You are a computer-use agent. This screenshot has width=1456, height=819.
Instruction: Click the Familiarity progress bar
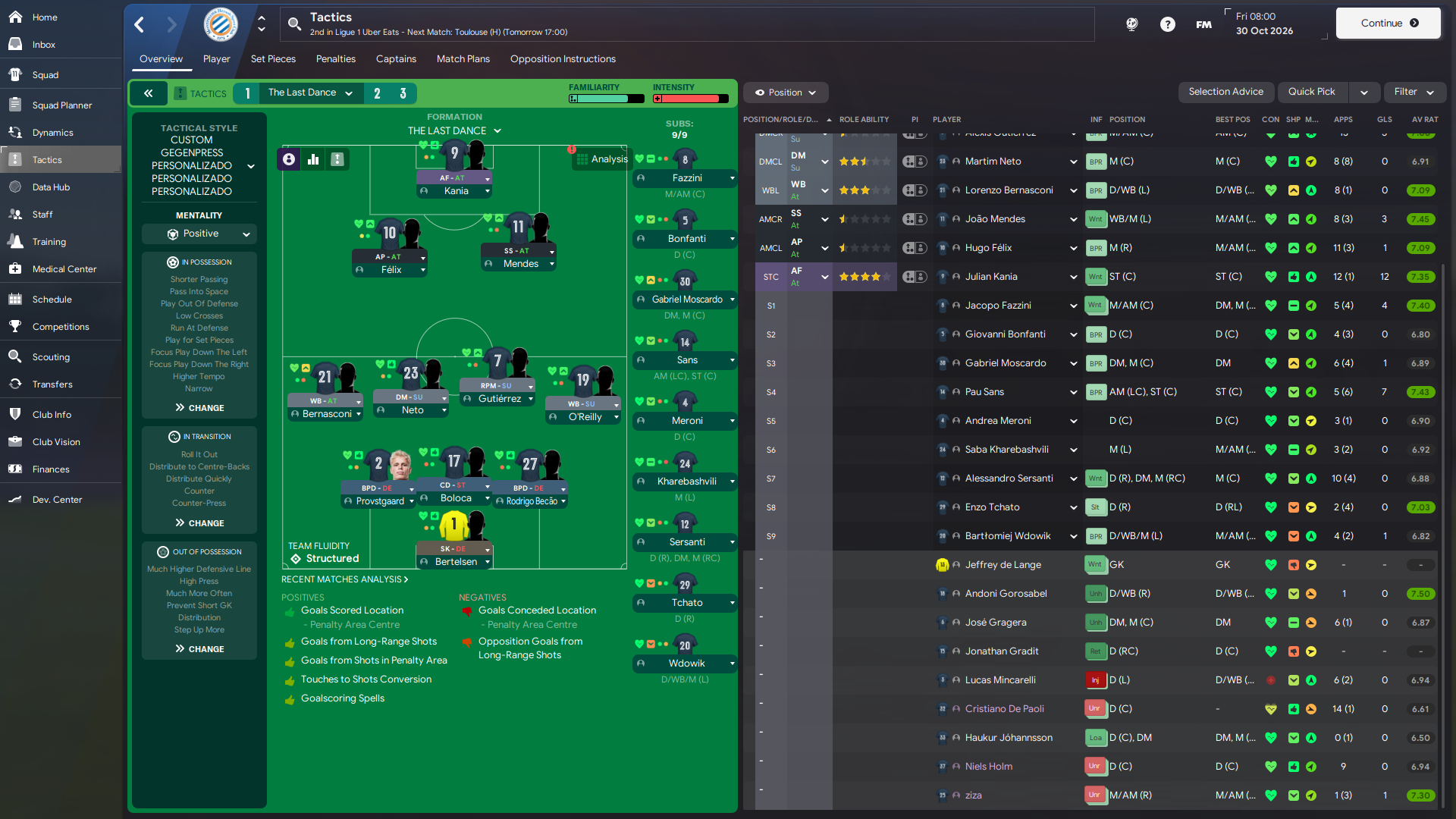click(x=607, y=99)
